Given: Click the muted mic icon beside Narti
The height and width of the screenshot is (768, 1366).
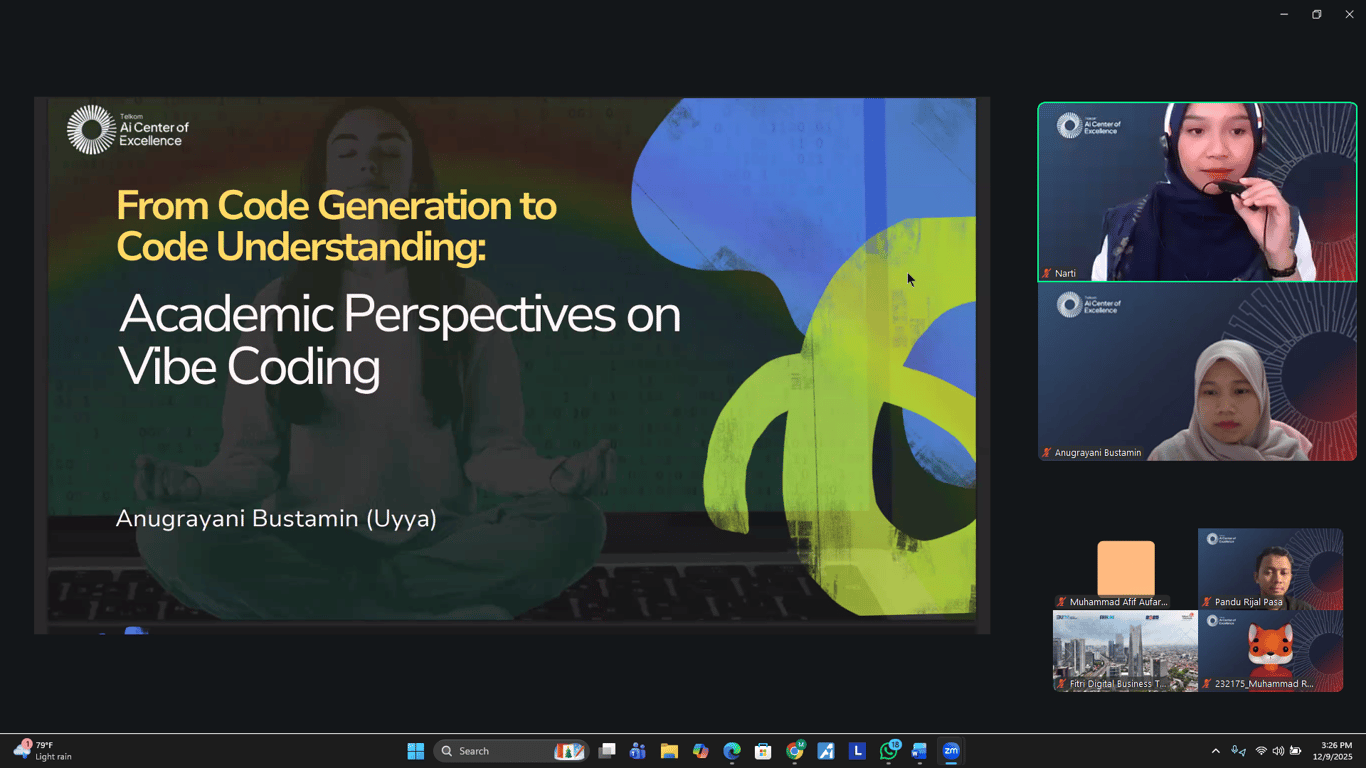Looking at the screenshot, I should pos(1047,273).
